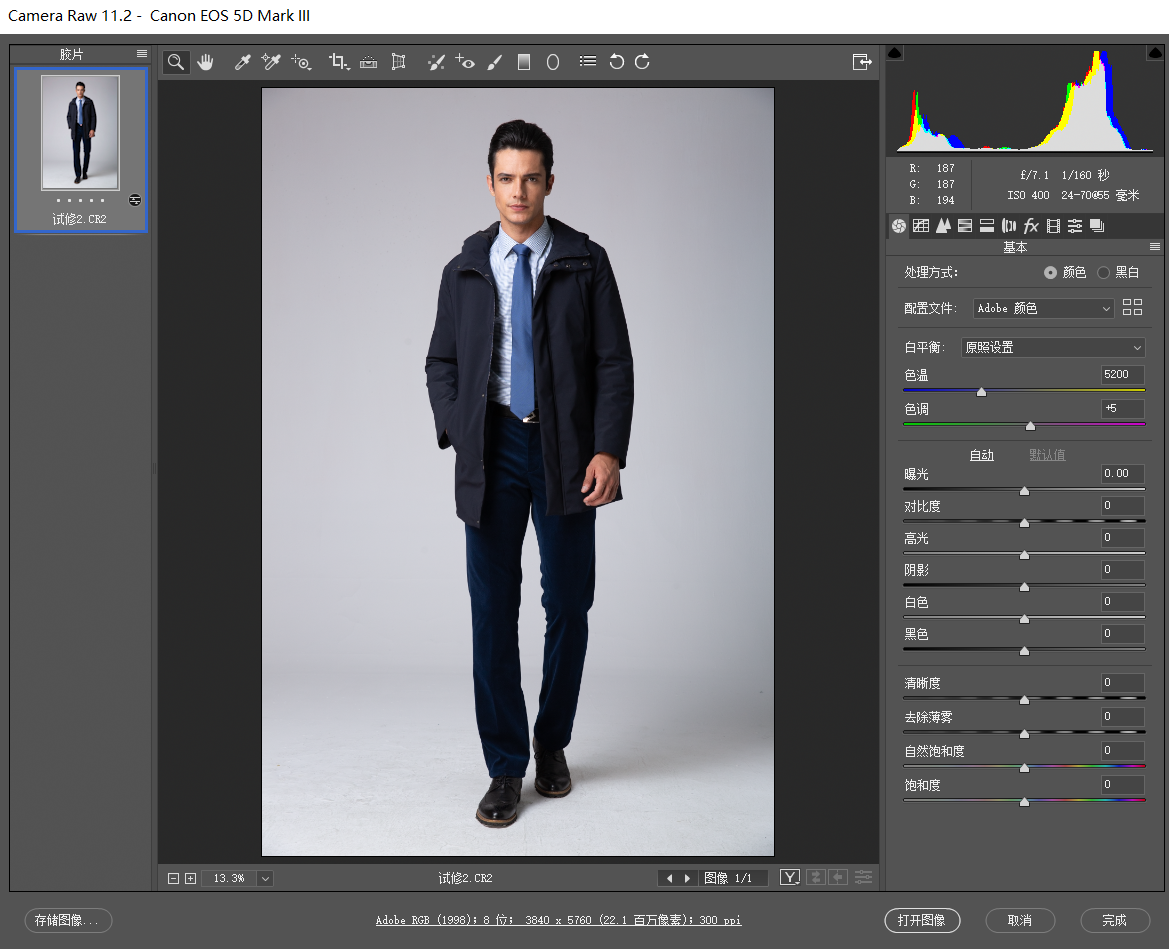Browse profiles with the grid icon
1169x949 pixels.
(x=1132, y=307)
